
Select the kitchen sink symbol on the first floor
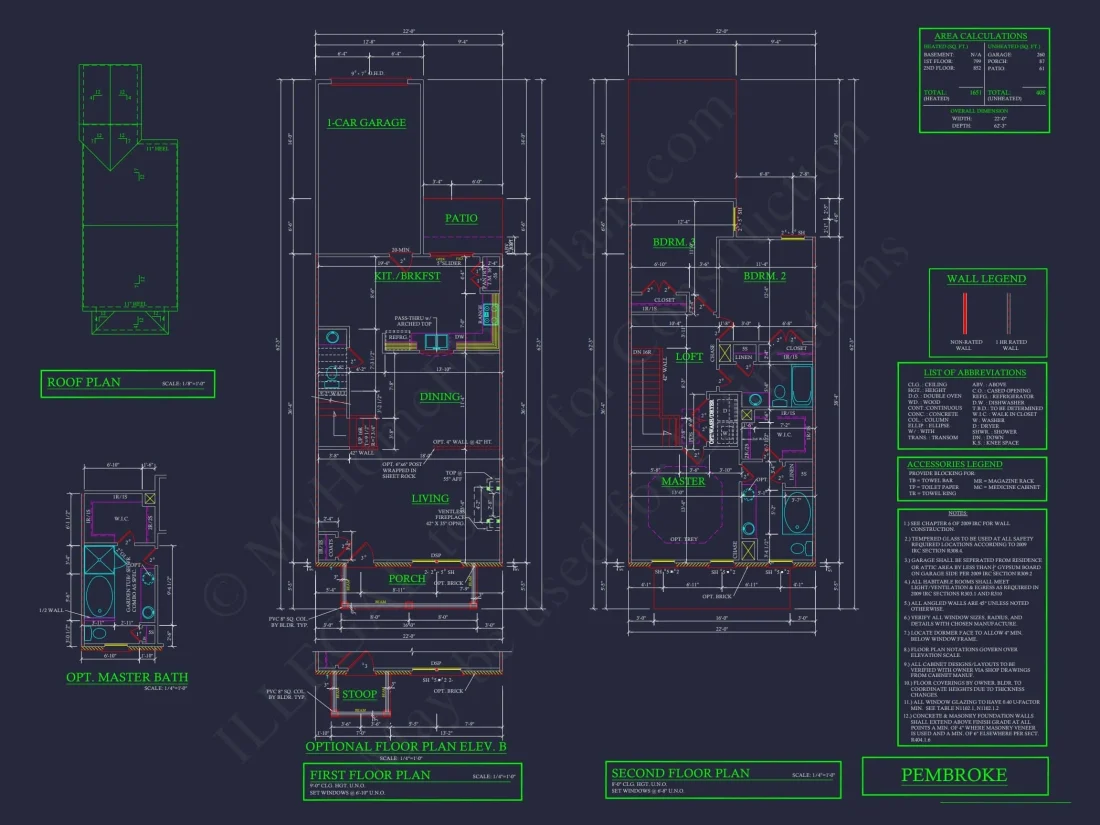click(x=436, y=341)
